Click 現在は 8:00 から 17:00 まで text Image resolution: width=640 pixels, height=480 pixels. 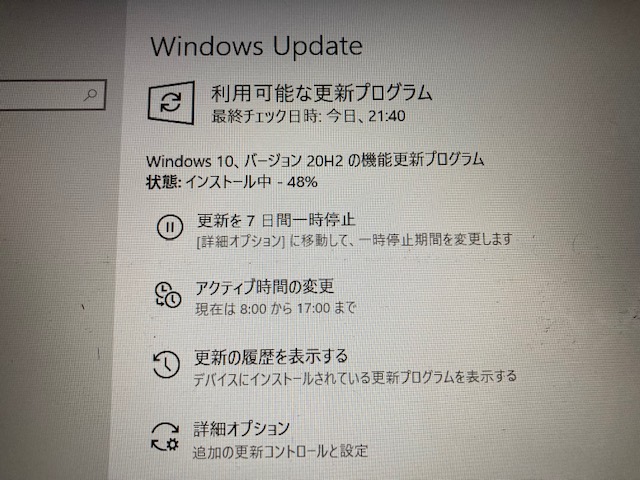[x=276, y=308]
